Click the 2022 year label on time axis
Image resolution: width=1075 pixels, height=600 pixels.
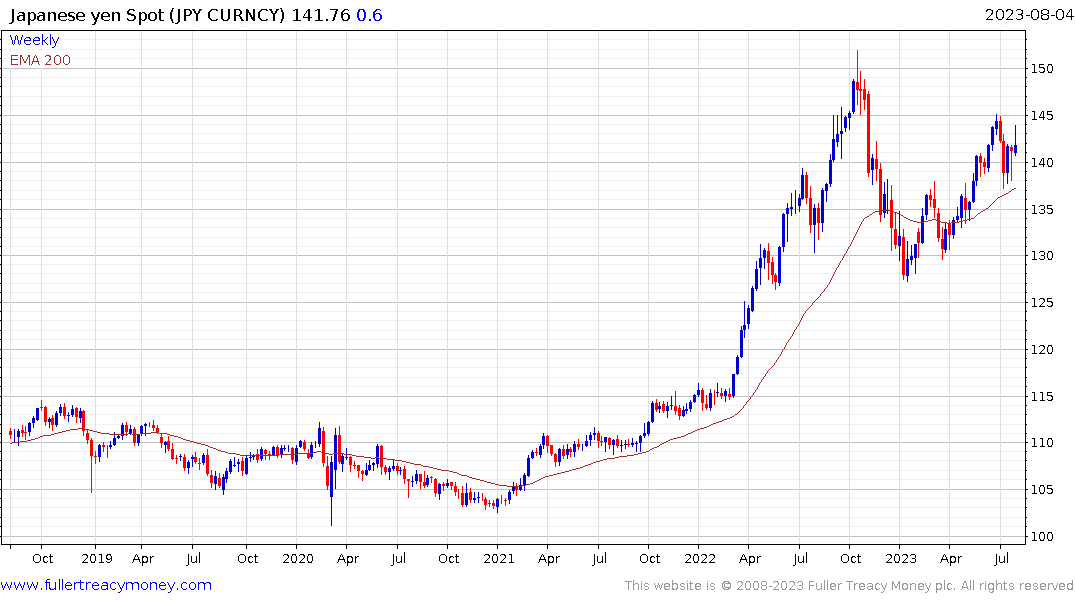pos(700,559)
